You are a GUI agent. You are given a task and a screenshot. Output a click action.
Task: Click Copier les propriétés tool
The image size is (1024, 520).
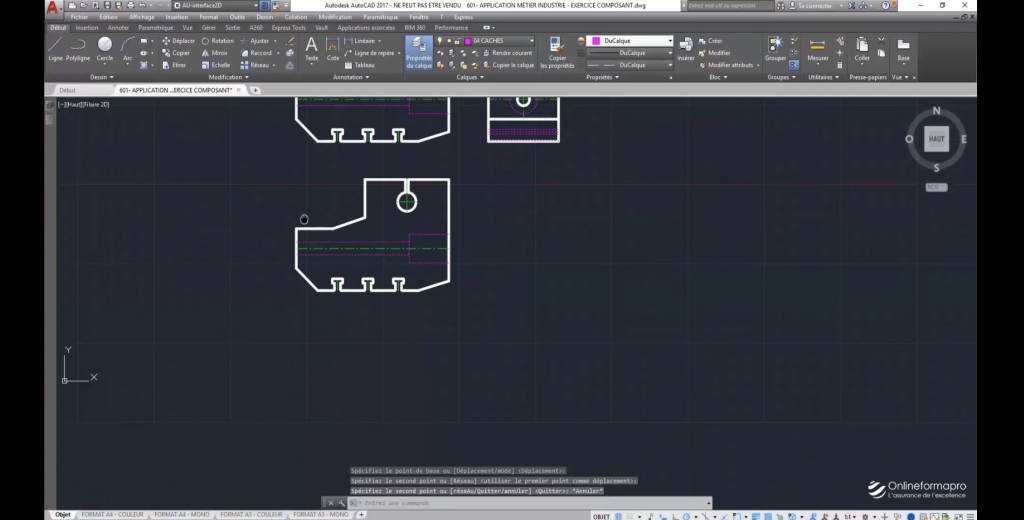point(557,52)
